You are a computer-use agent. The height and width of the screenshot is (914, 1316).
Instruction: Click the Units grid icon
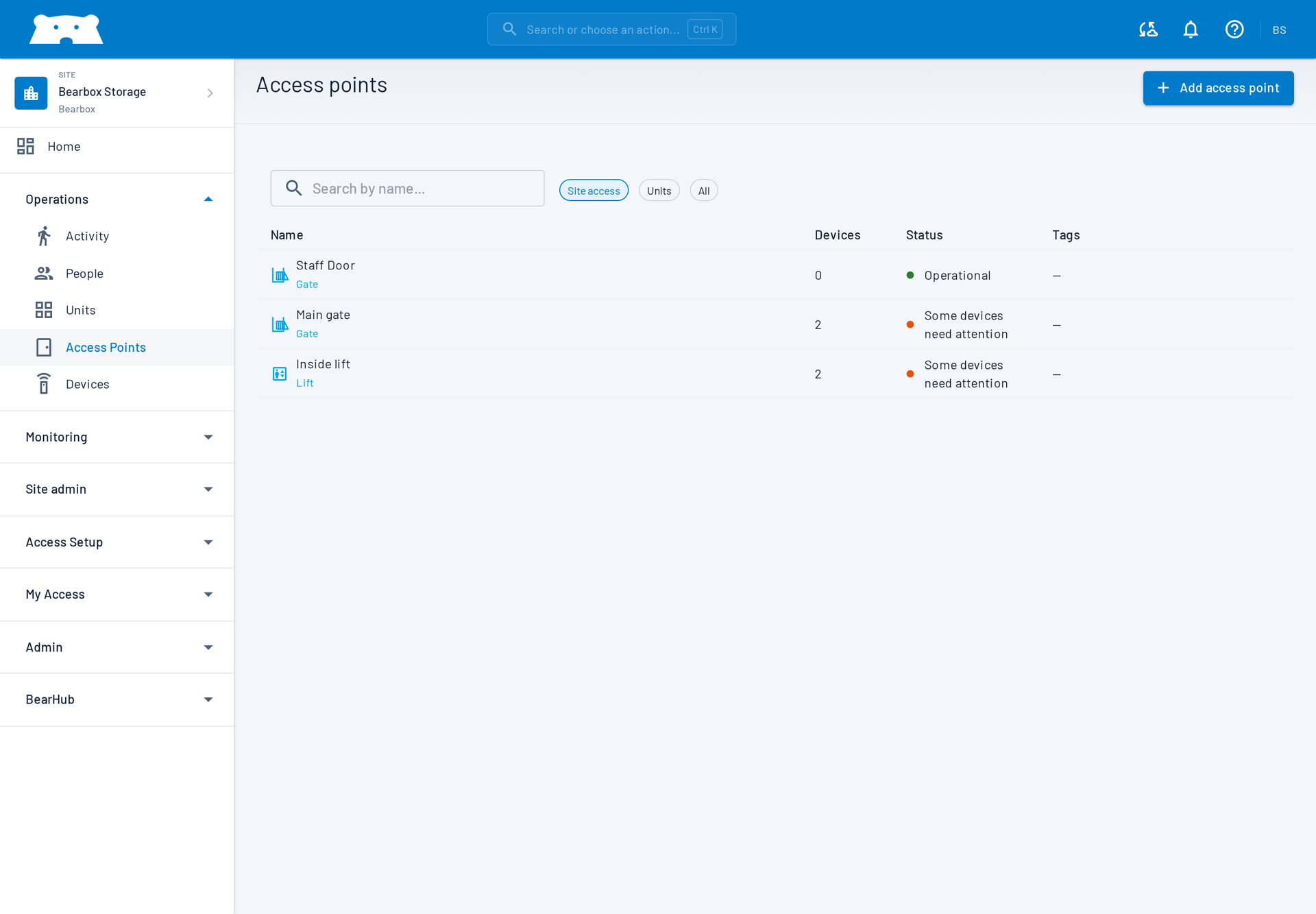point(44,310)
